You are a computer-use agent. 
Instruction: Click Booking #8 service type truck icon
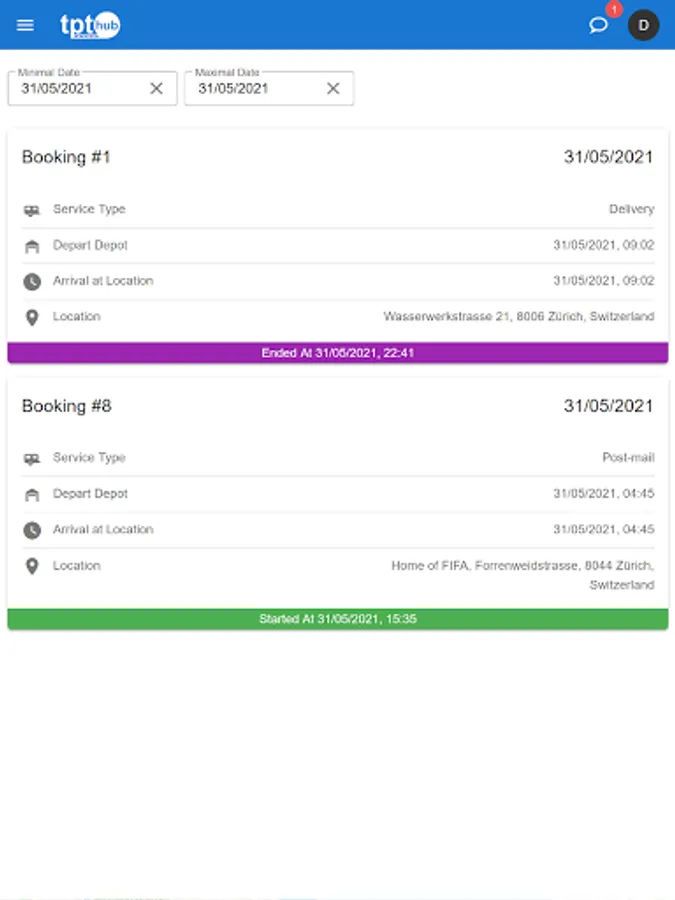point(32,459)
